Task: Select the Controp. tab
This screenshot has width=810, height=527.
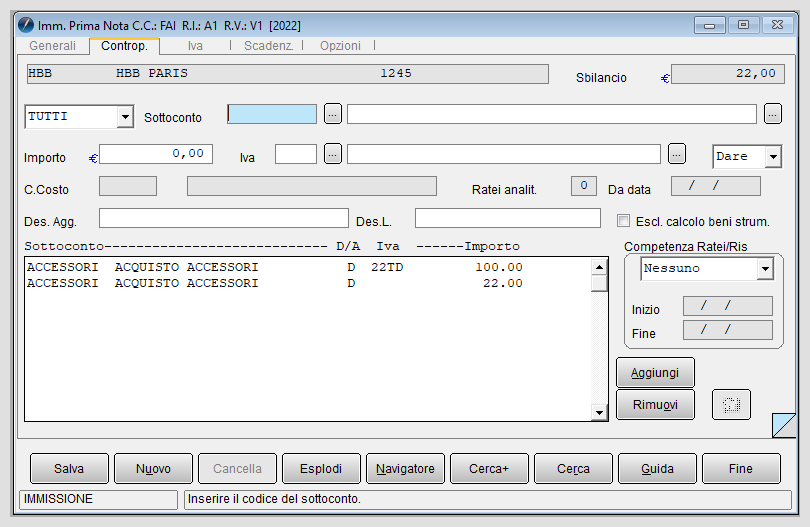Action: coord(124,45)
